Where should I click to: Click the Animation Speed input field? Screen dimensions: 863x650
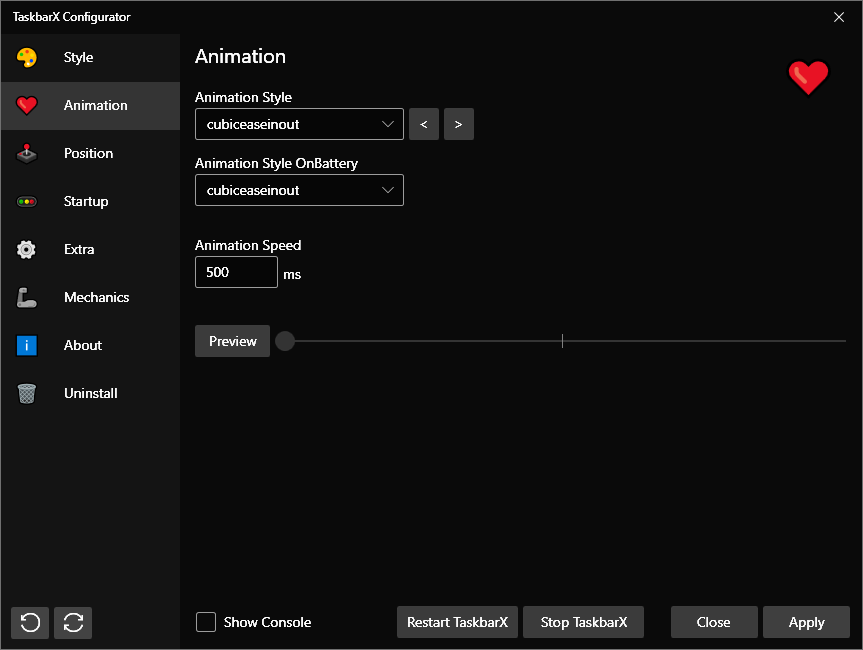[236, 272]
